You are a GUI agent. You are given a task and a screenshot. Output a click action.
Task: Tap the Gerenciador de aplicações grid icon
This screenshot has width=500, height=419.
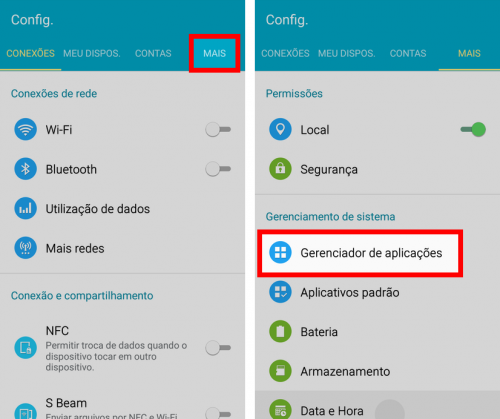click(280, 252)
